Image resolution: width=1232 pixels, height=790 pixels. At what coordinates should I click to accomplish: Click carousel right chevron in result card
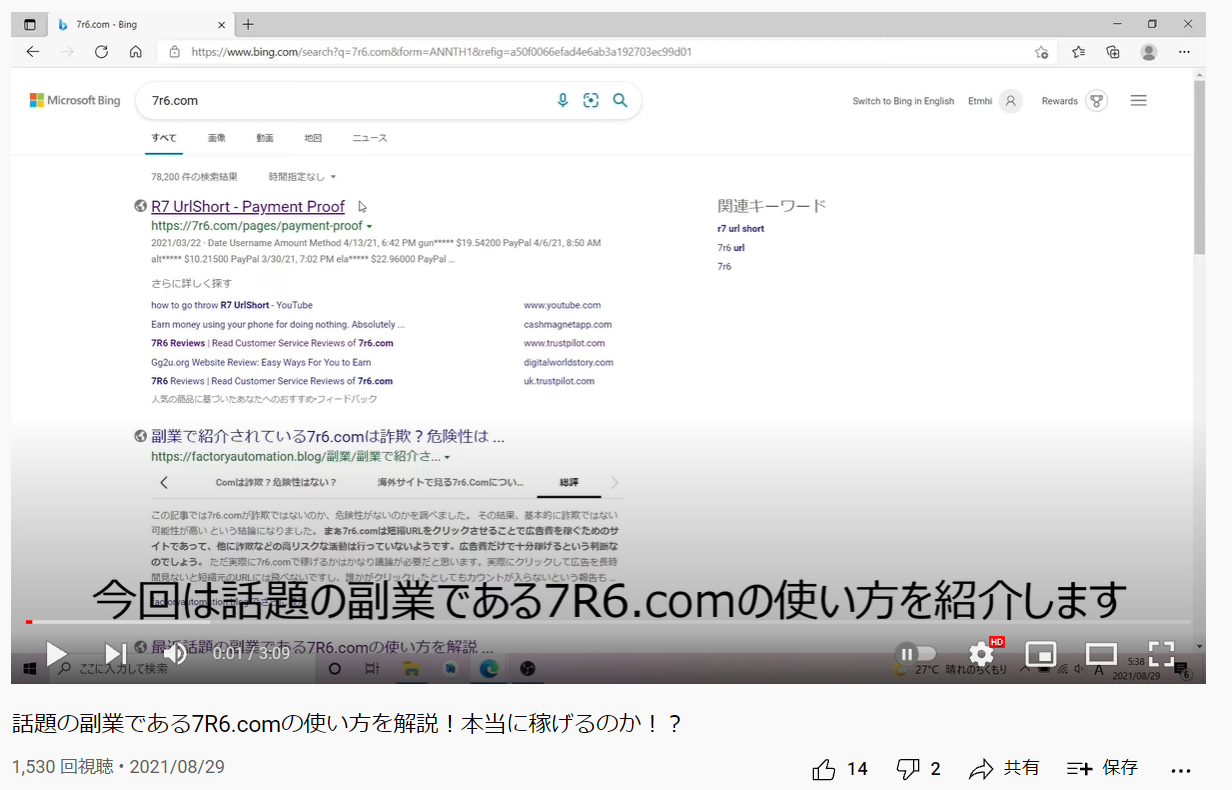(x=614, y=483)
